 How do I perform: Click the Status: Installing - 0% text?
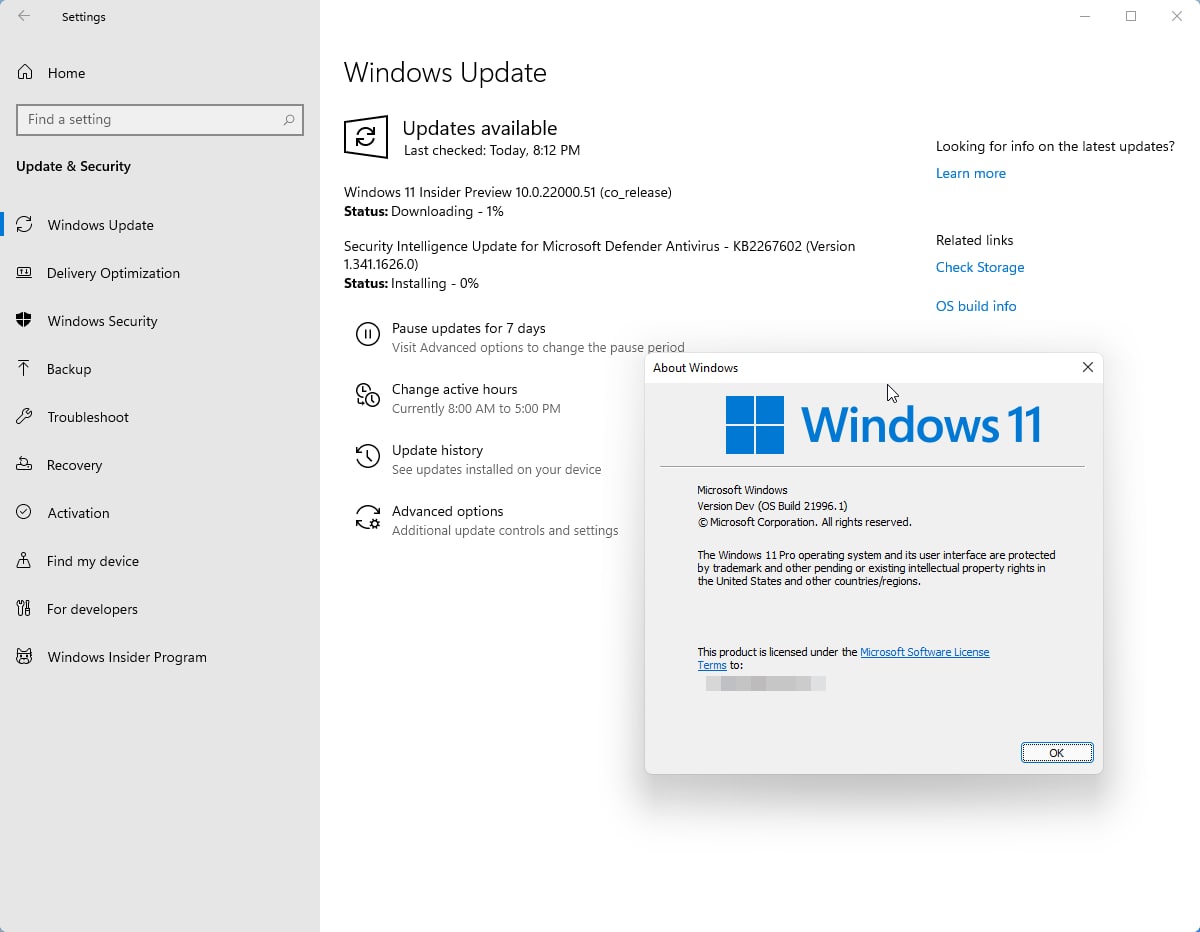(x=411, y=284)
